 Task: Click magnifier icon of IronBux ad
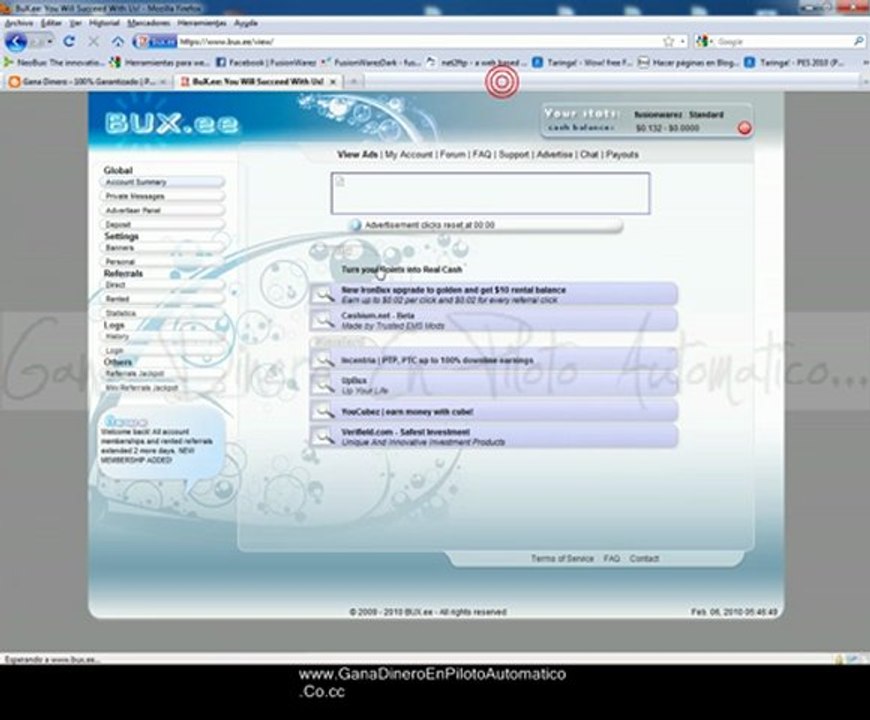click(x=322, y=295)
